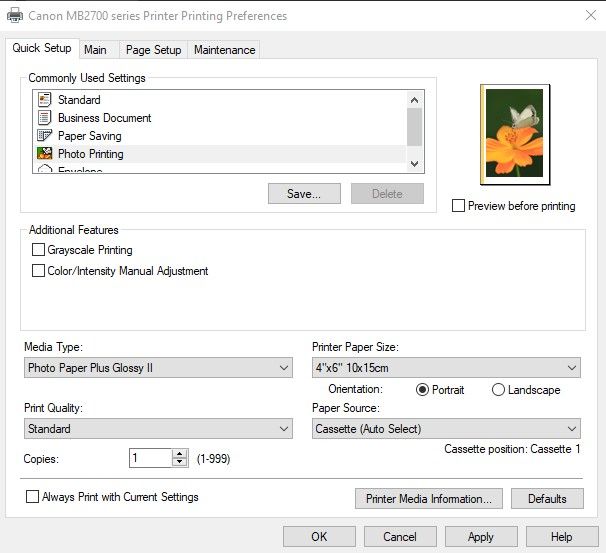Open the Maintenance tab
Screen dimensions: 606x553
[x=224, y=50]
